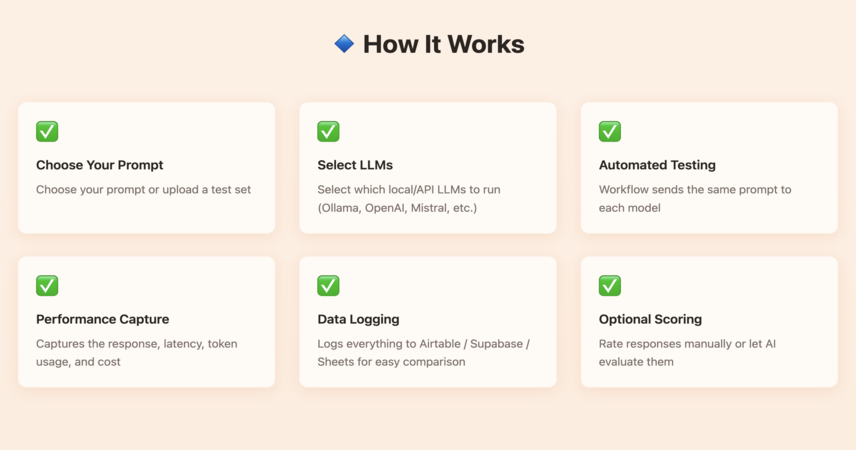Click description 'Rate responses manually or let AI'
The image size is (856, 450).
tap(687, 352)
